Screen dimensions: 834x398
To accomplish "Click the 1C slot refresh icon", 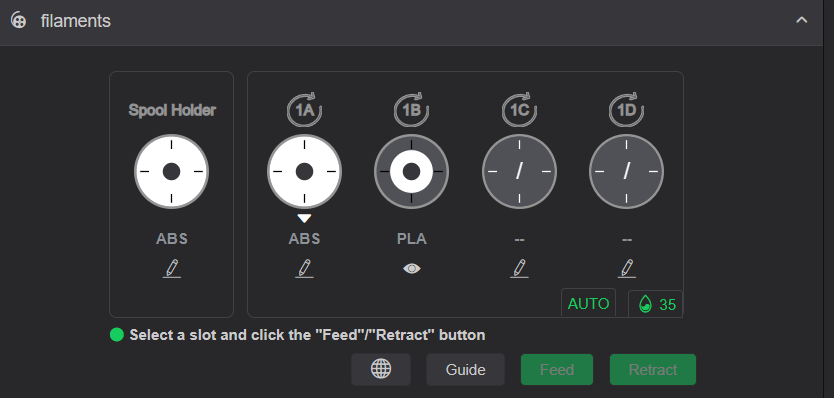I will (x=519, y=110).
